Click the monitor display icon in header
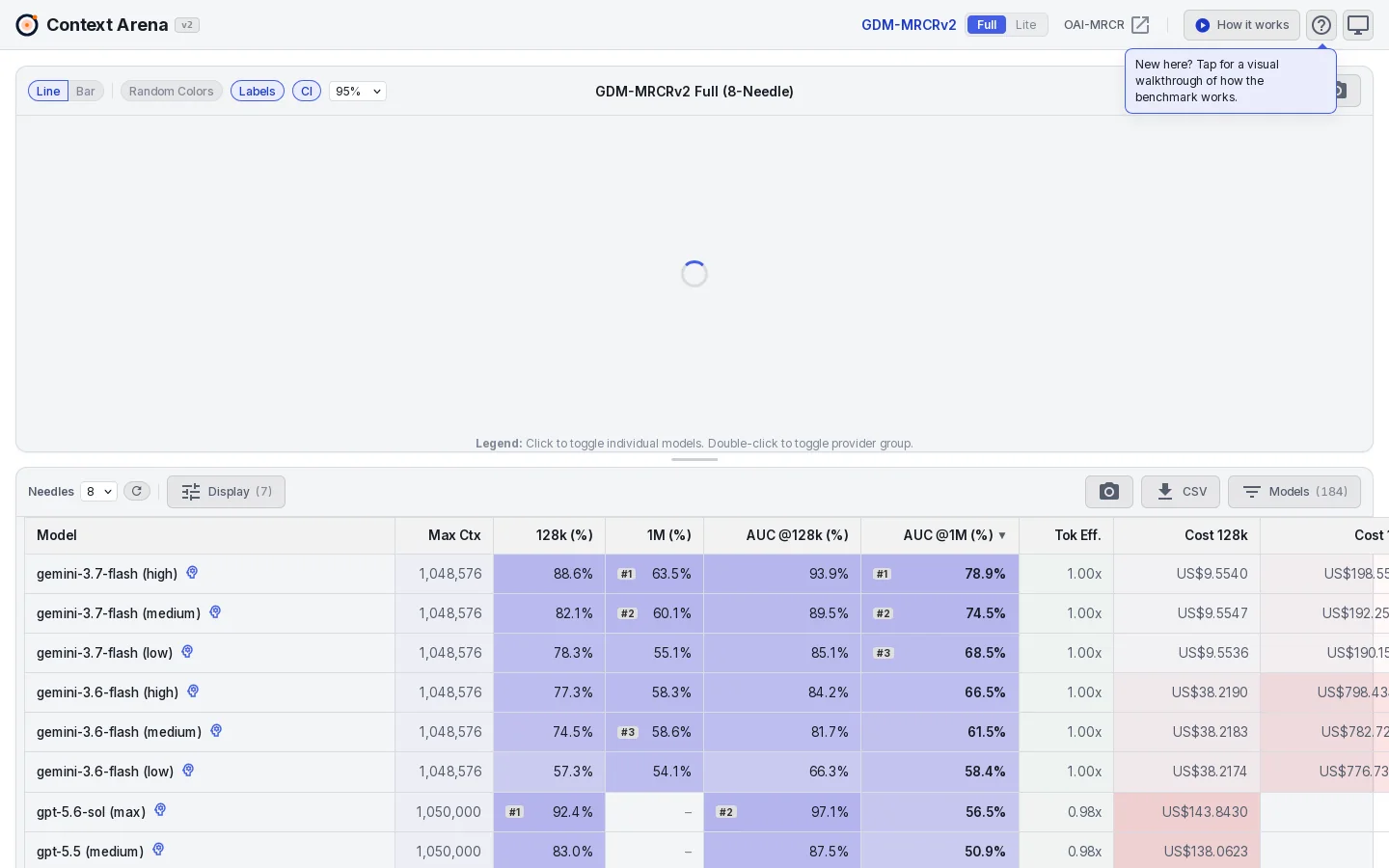The width and height of the screenshot is (1389, 868). coord(1358,25)
